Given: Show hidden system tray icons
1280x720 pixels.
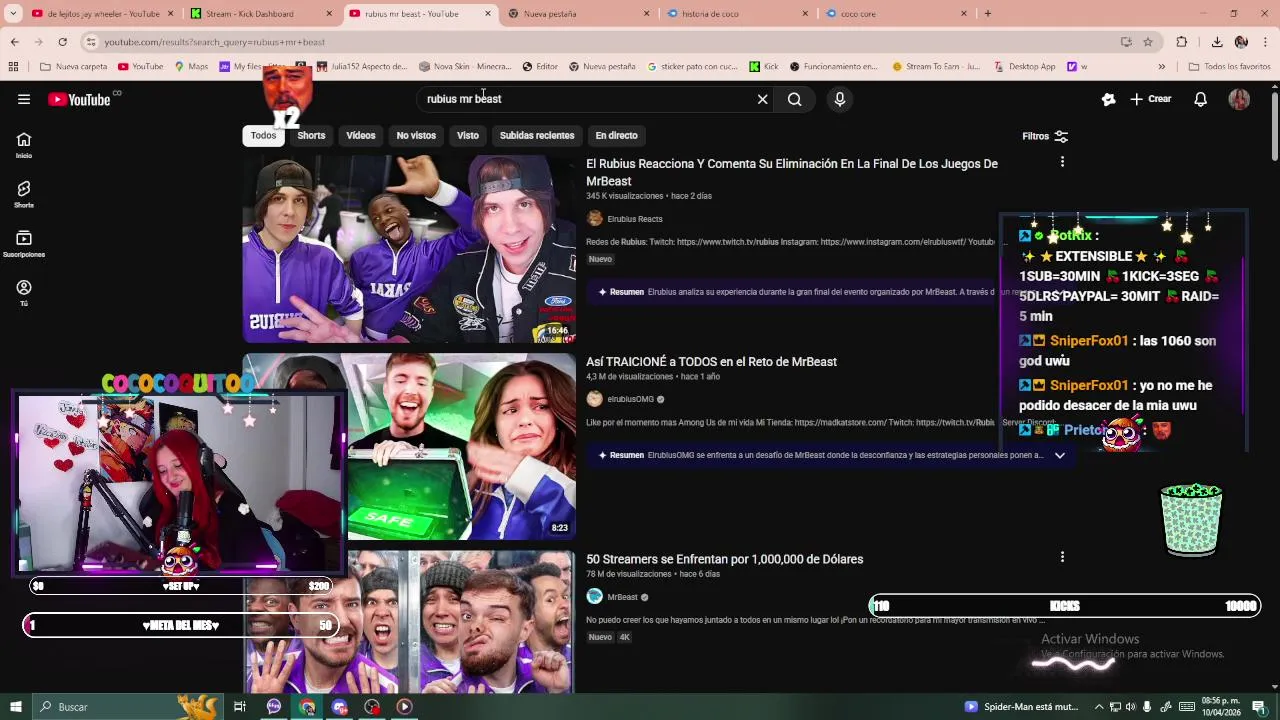Looking at the screenshot, I should click(1099, 707).
